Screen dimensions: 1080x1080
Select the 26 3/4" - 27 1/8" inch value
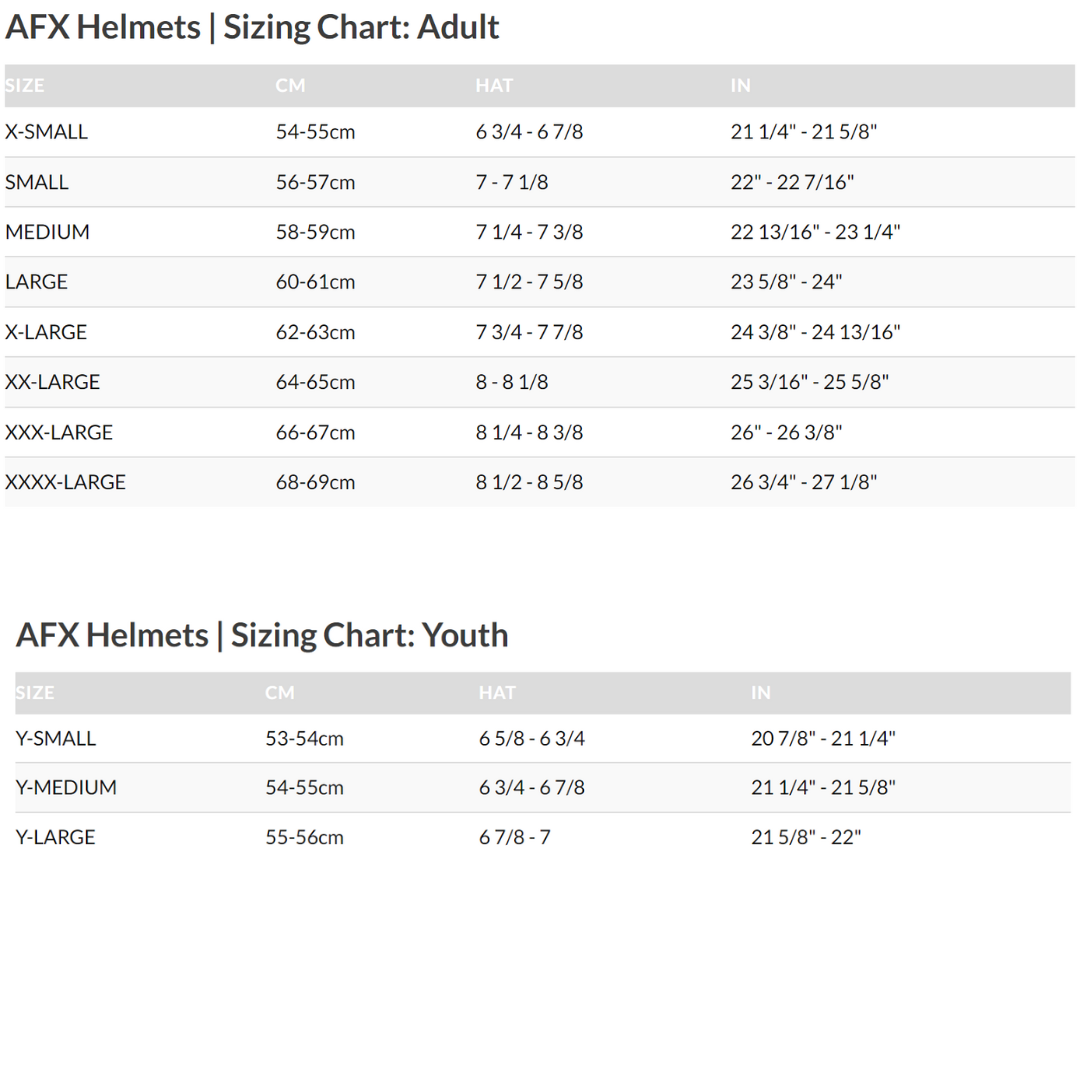click(803, 482)
